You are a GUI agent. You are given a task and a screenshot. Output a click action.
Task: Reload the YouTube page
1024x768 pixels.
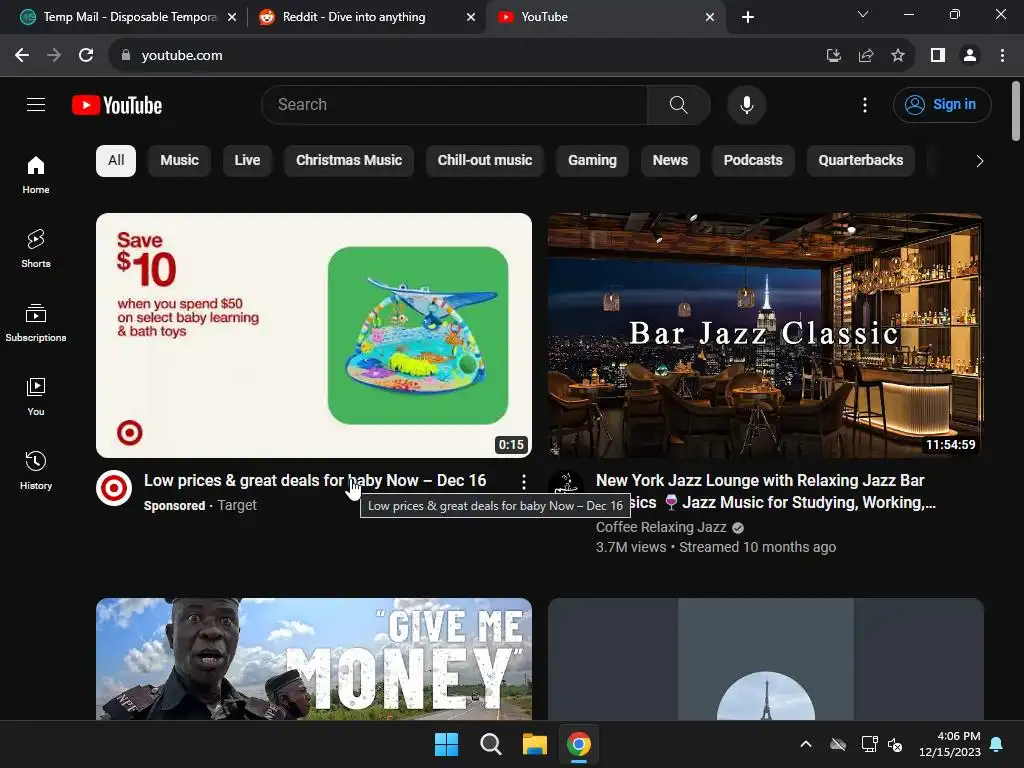(86, 56)
